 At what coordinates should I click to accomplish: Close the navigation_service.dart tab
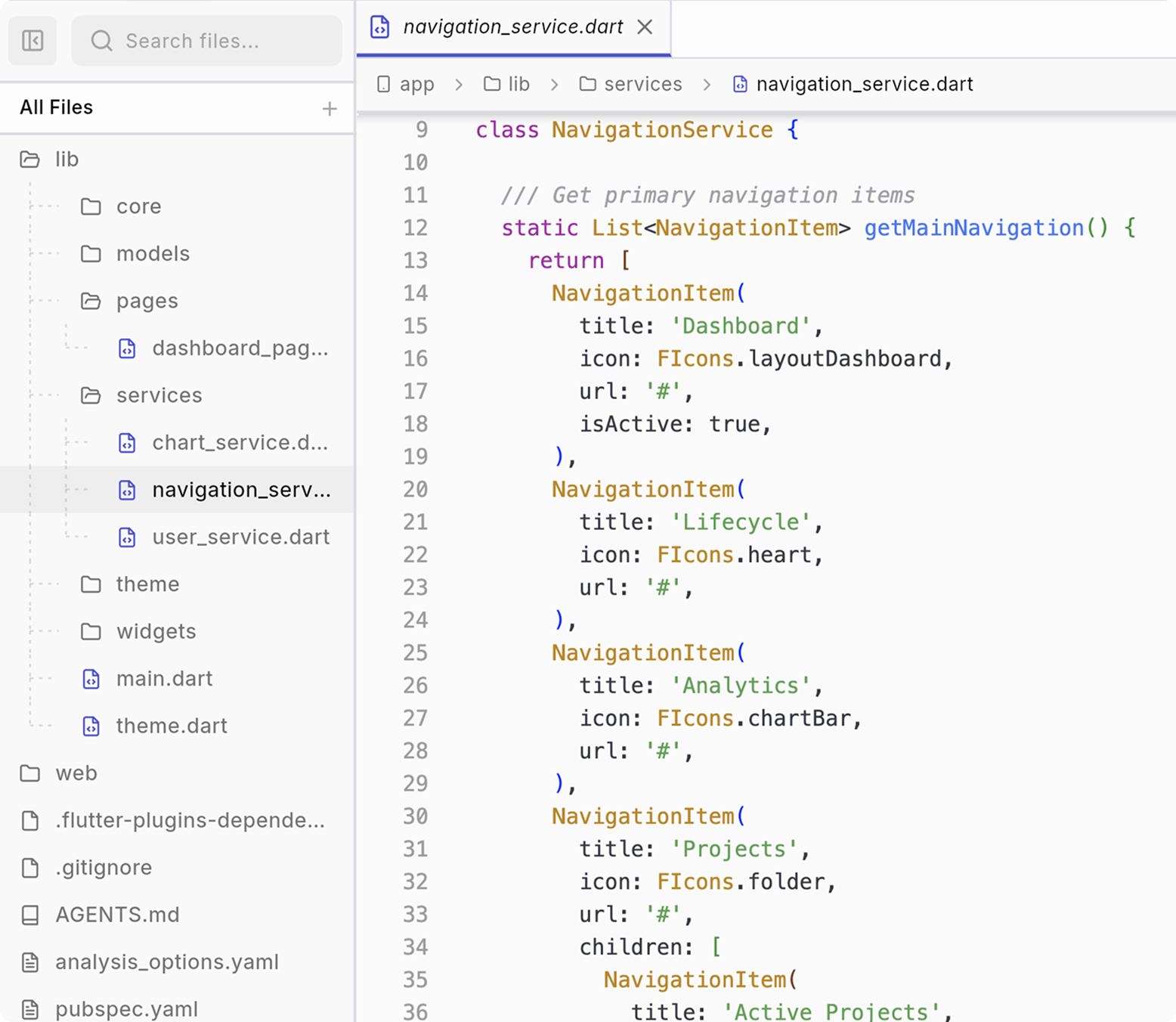click(645, 27)
